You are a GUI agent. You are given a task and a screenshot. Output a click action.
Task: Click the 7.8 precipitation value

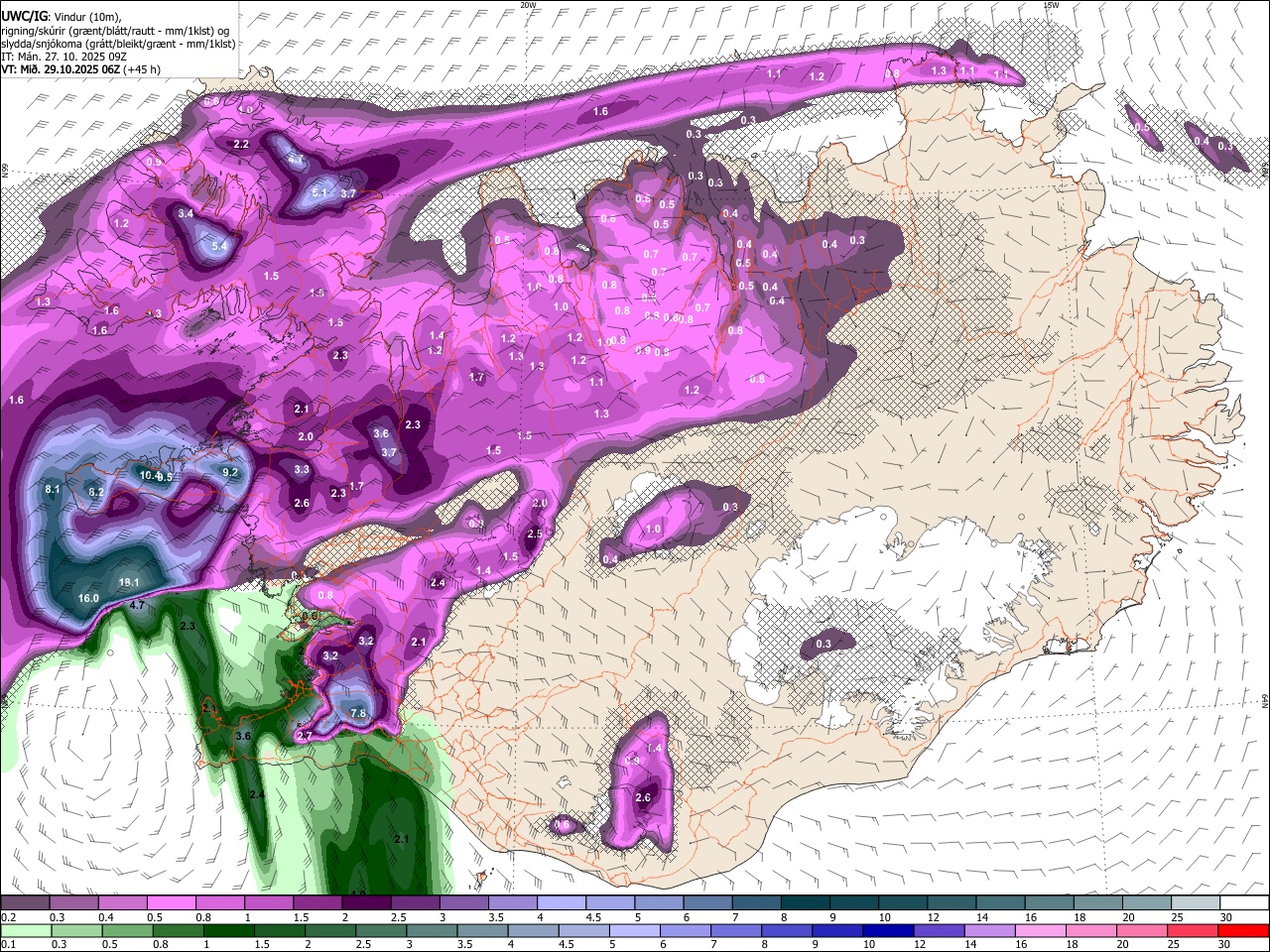(x=359, y=714)
